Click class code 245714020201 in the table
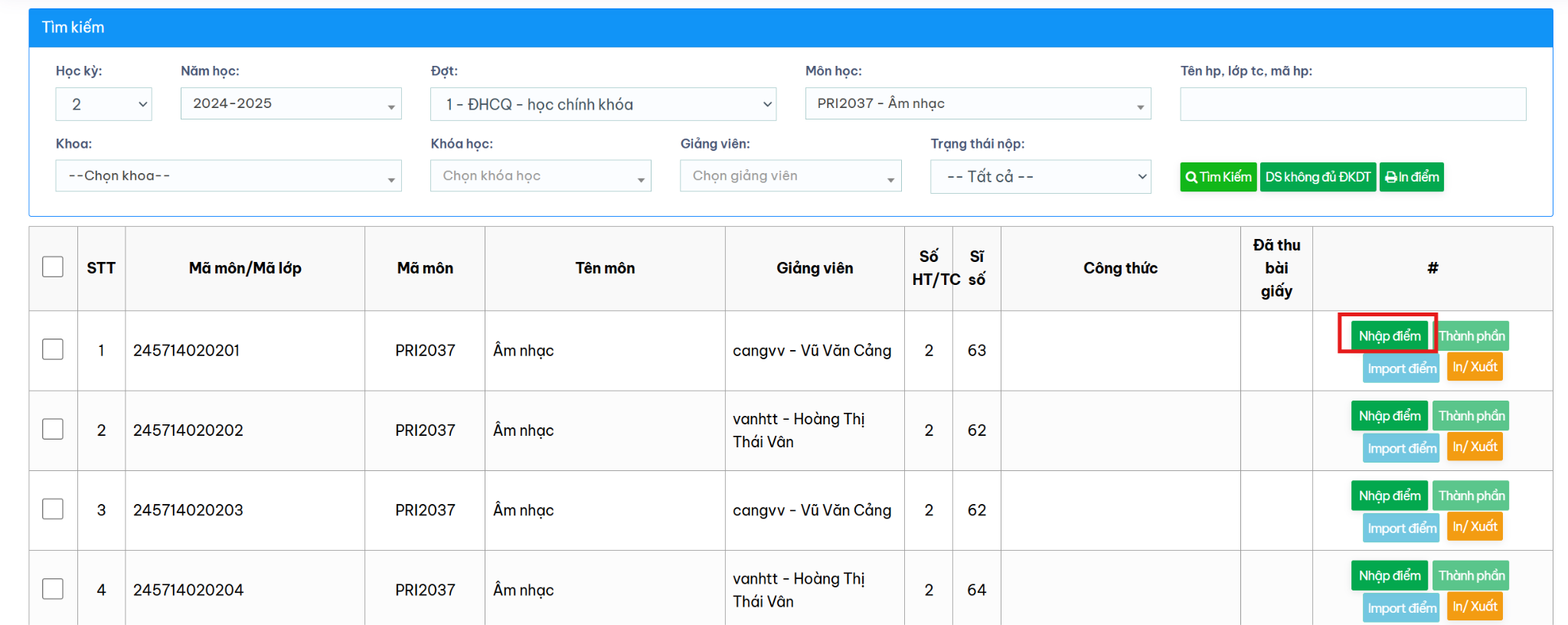The width and height of the screenshot is (1568, 625). click(x=186, y=350)
